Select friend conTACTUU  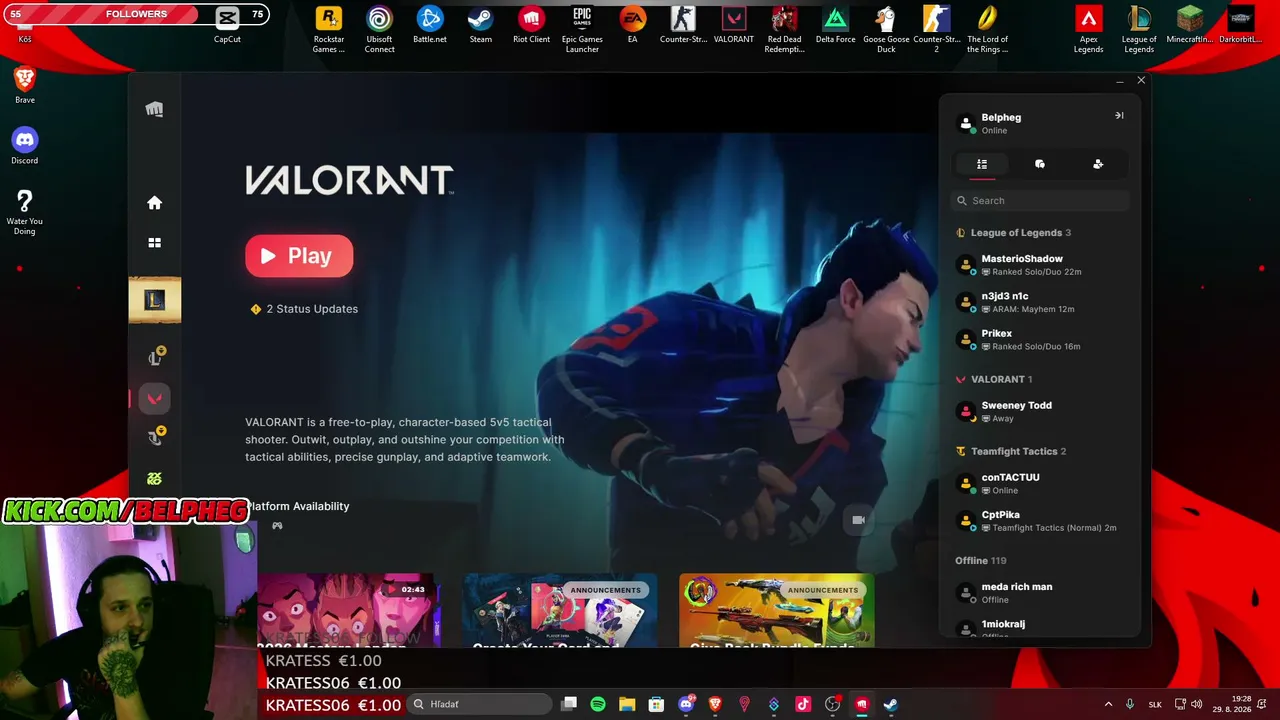coord(1040,483)
